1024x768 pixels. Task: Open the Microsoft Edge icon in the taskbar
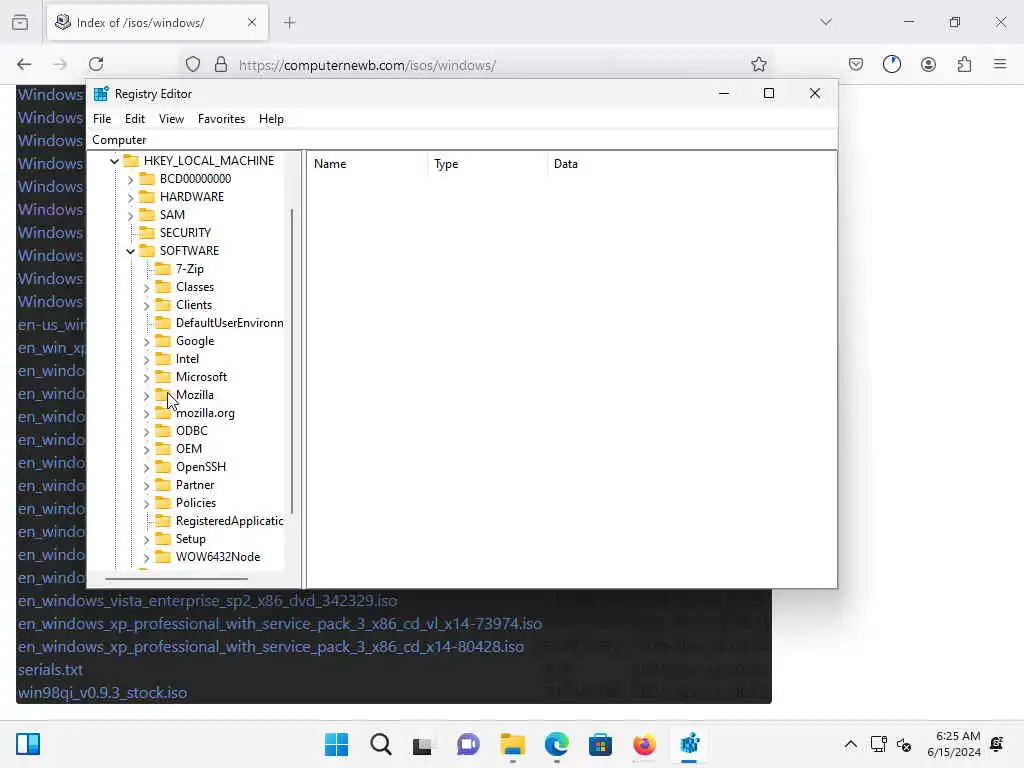point(556,744)
